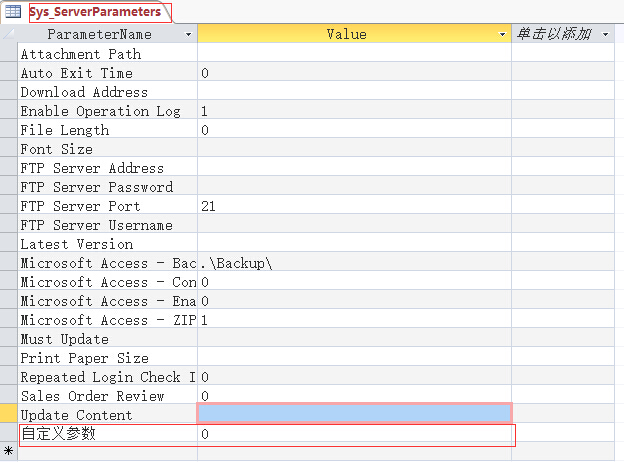Click the Latest Version parameter cell
Viewport: 624px width, 462px height.
(107, 244)
